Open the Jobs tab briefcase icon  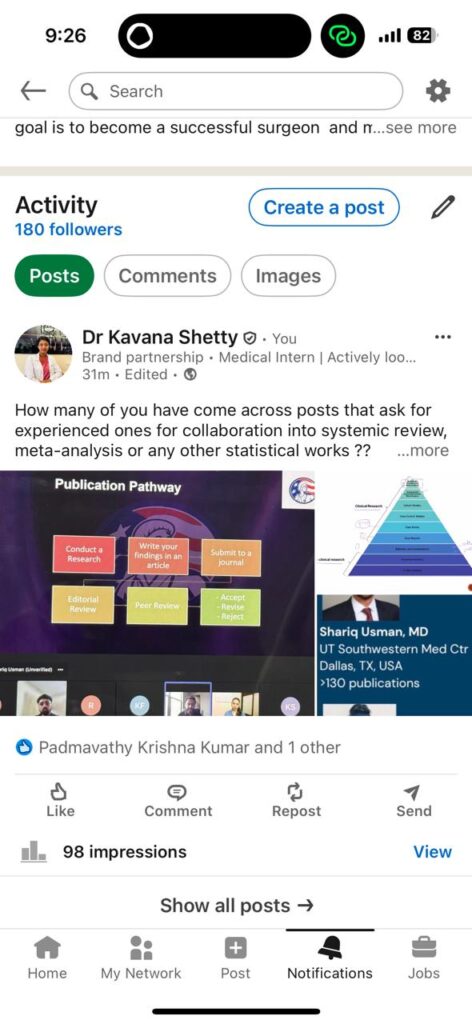(424, 946)
